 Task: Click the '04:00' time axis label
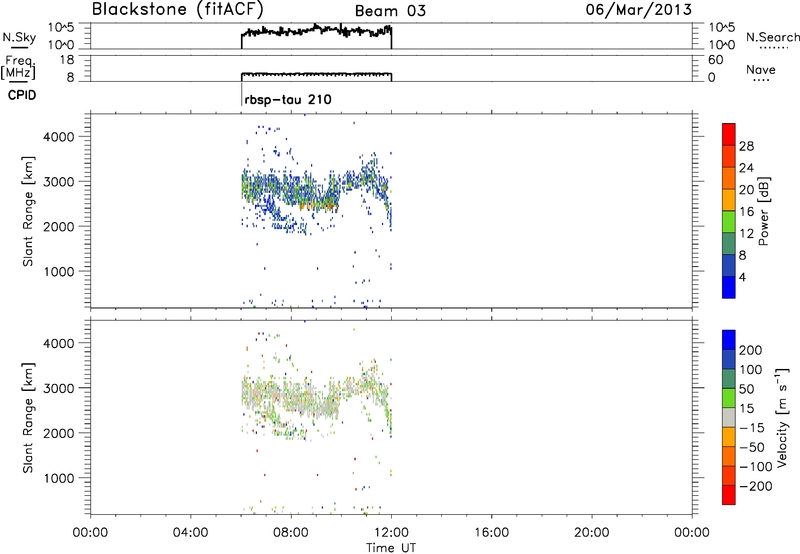tap(190, 533)
